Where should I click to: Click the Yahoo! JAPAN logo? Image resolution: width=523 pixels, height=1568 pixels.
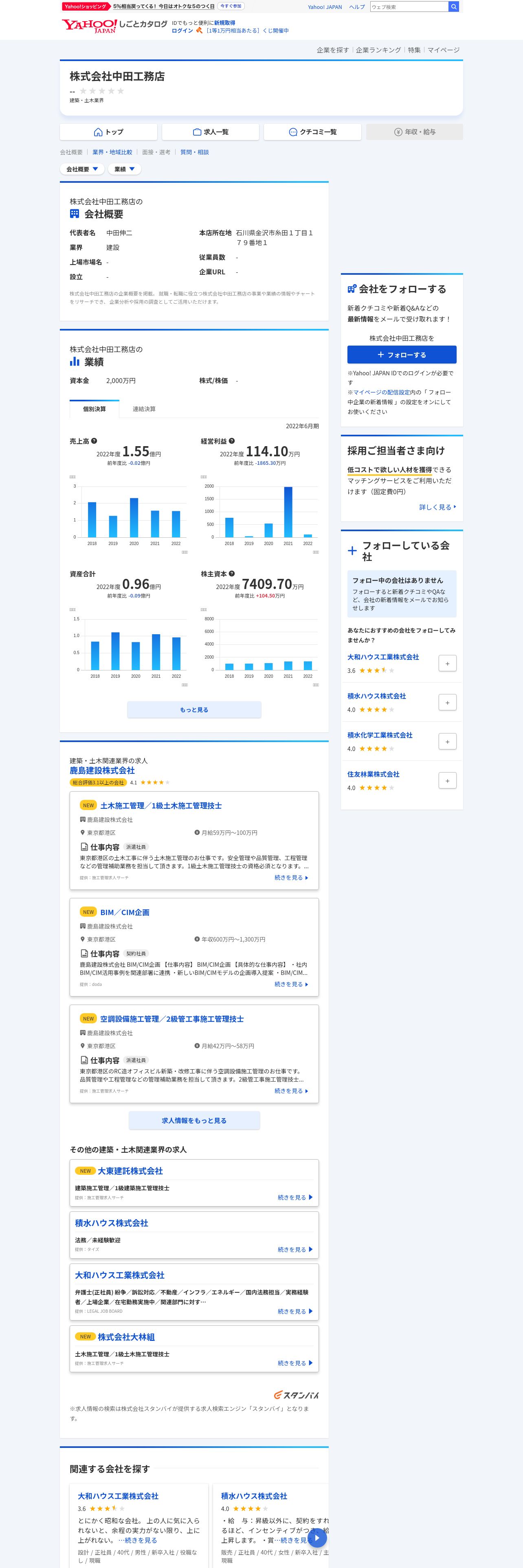coord(90,26)
